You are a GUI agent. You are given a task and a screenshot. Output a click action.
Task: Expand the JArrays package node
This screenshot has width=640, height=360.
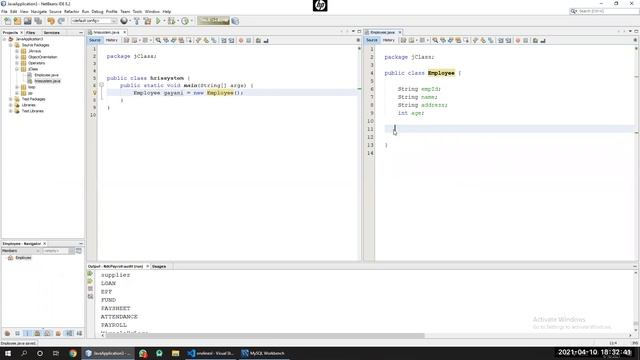17,51
